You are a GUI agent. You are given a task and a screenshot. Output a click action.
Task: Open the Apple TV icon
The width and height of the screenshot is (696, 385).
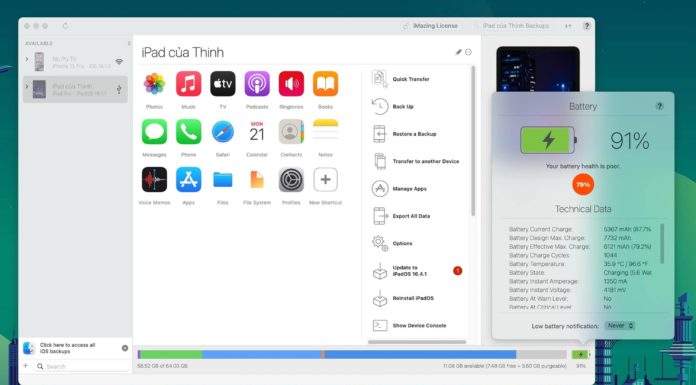pyautogui.click(x=222, y=83)
